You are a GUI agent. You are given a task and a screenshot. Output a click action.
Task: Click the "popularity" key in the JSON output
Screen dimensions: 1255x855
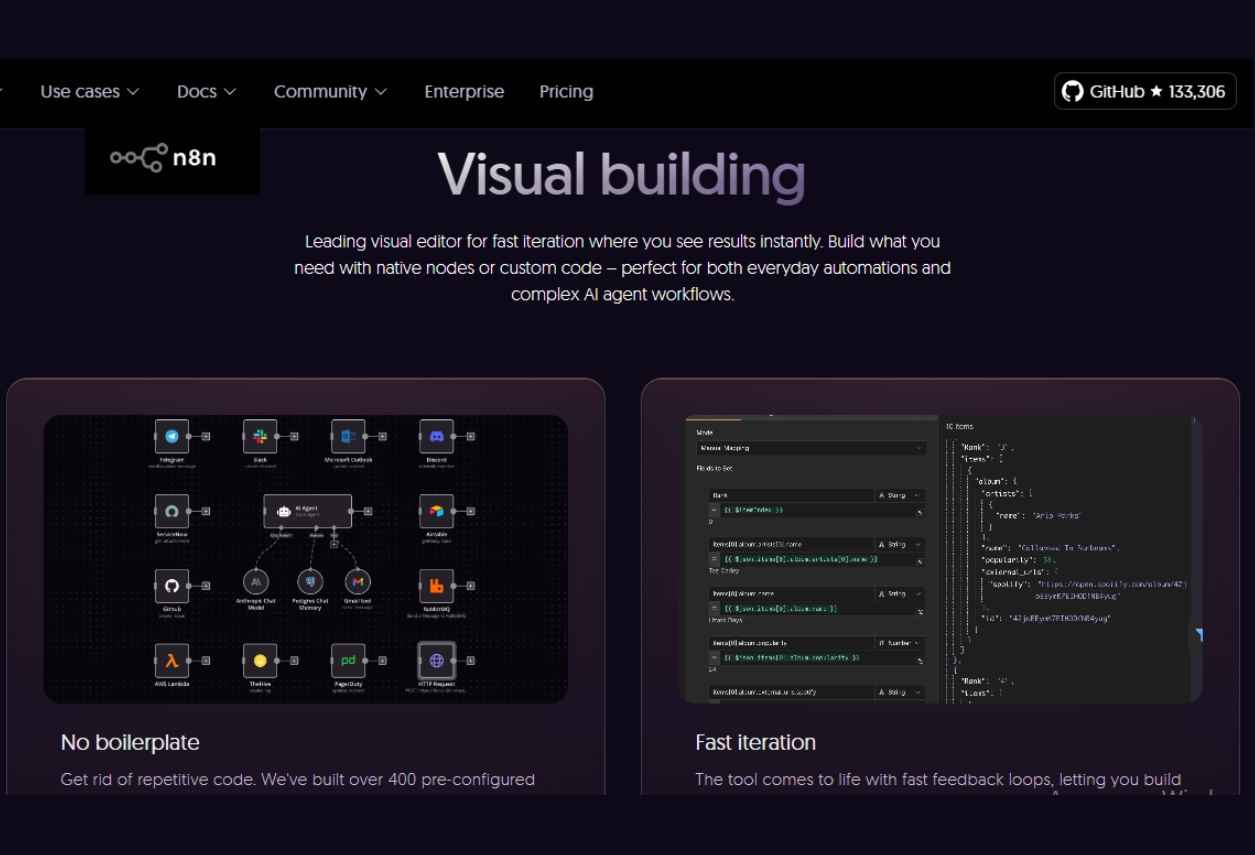1005,561
